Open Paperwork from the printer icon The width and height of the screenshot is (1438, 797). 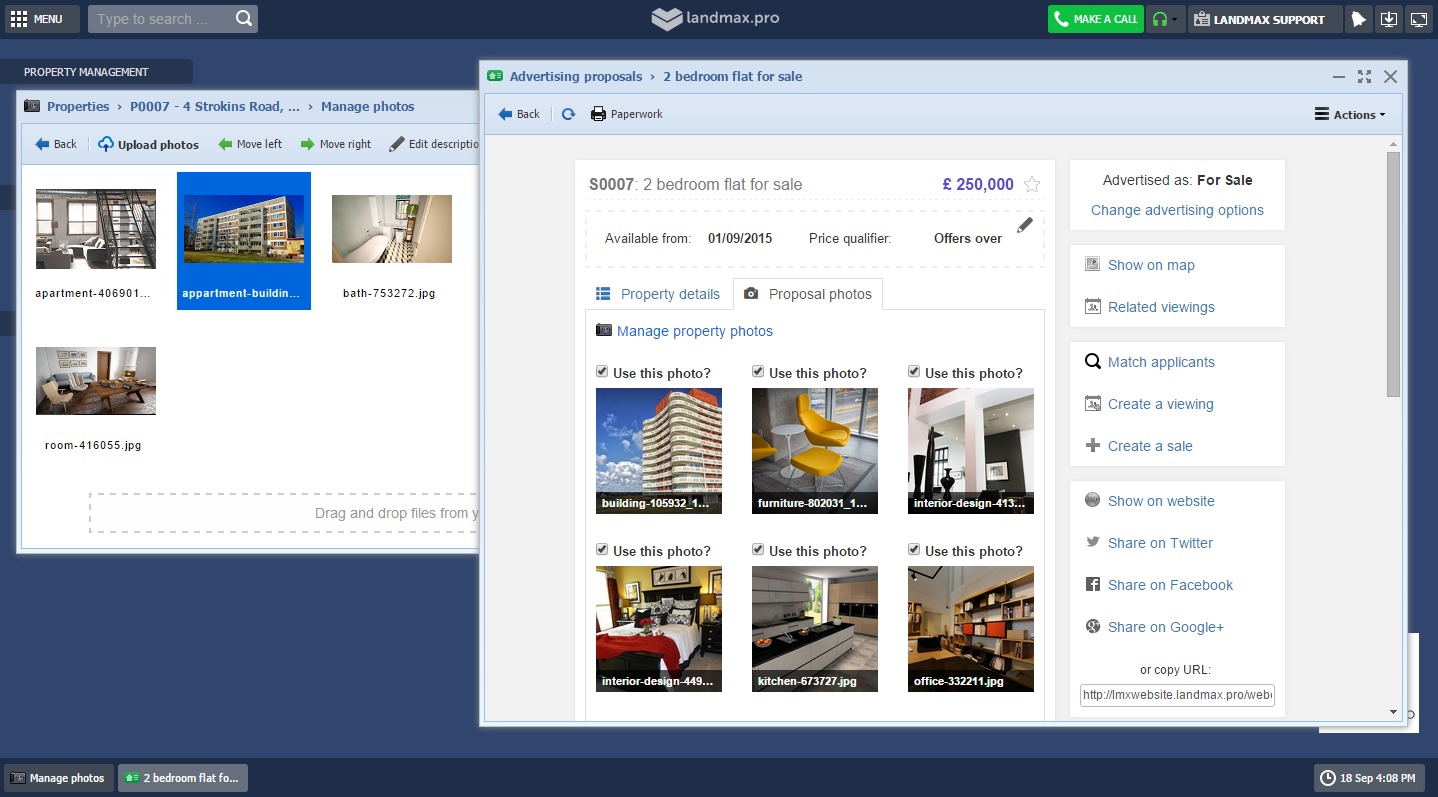(x=598, y=114)
